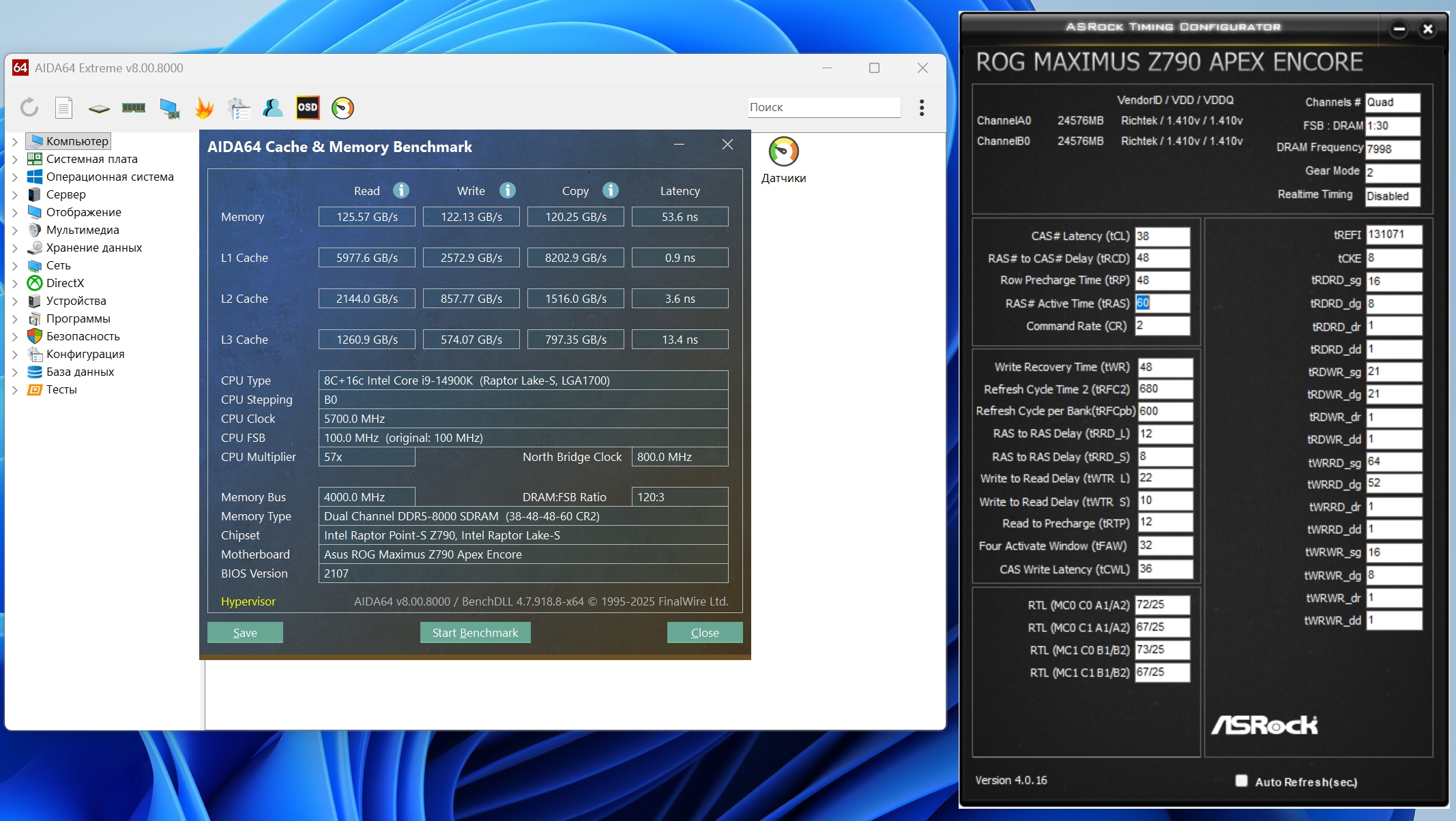The image size is (1456, 821).
Task: Click the Save button in benchmark dialog
Action: click(245, 633)
